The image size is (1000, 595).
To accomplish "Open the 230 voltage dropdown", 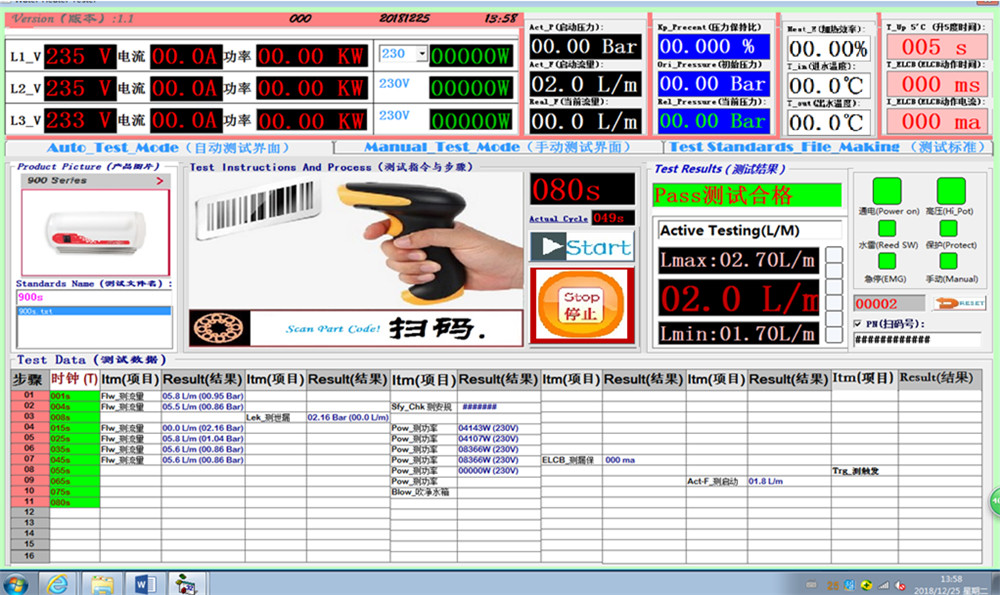I will tap(421, 54).
